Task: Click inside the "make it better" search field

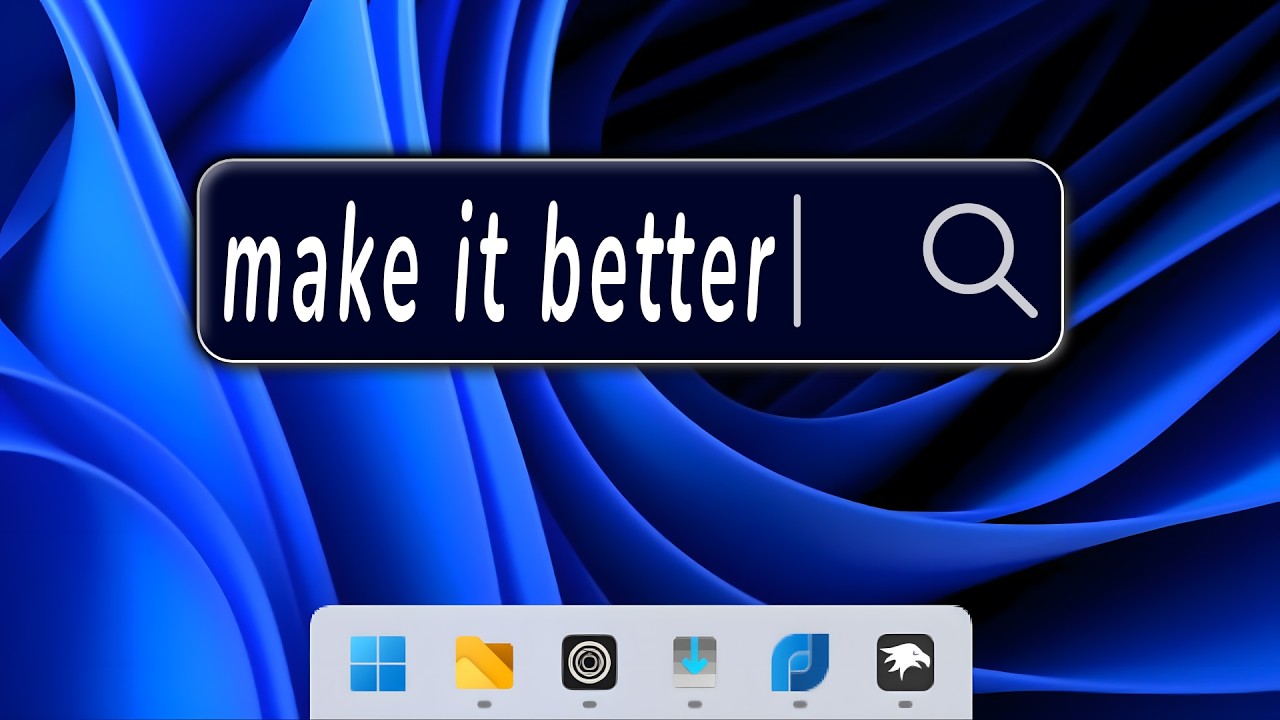Action: [630, 260]
